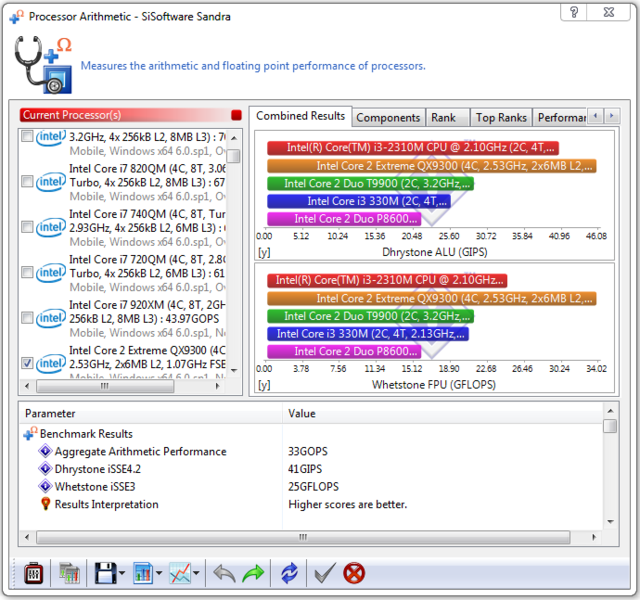Click the diamond icon beside Whetstone iSSE3
Image resolution: width=640 pixels, height=600 pixels.
tap(45, 486)
